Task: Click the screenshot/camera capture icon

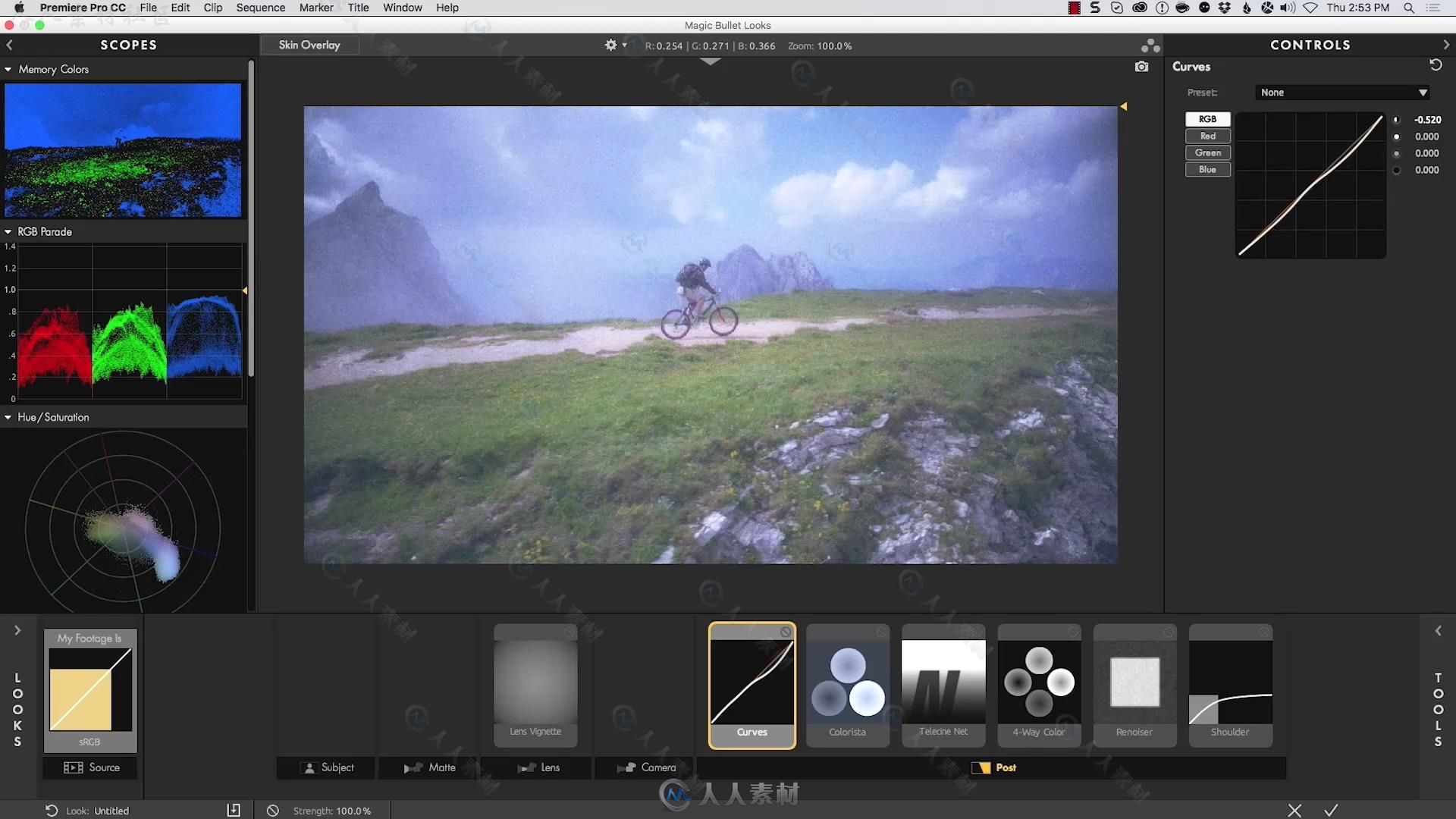Action: pos(1141,65)
